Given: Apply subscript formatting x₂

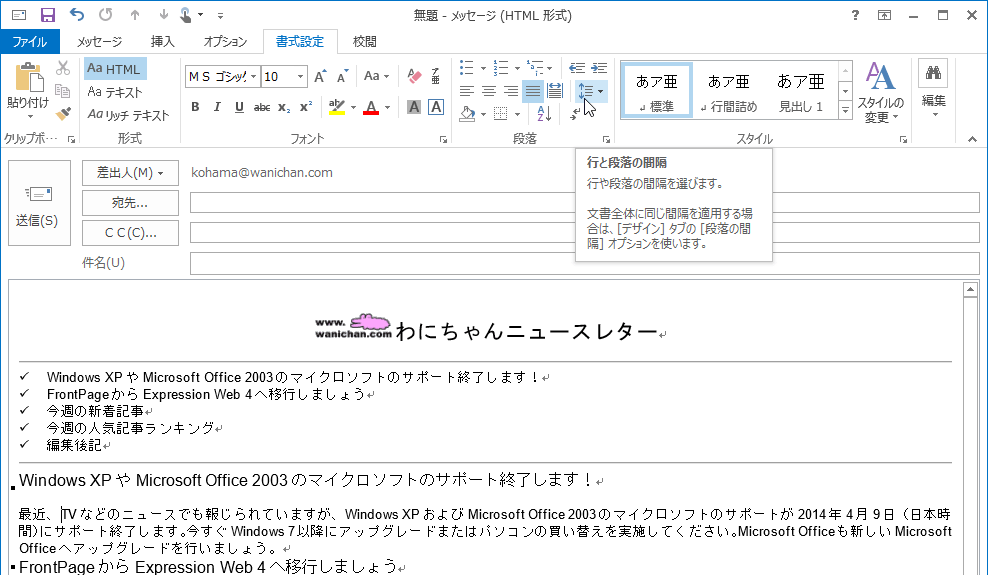Looking at the screenshot, I should tap(284, 108).
